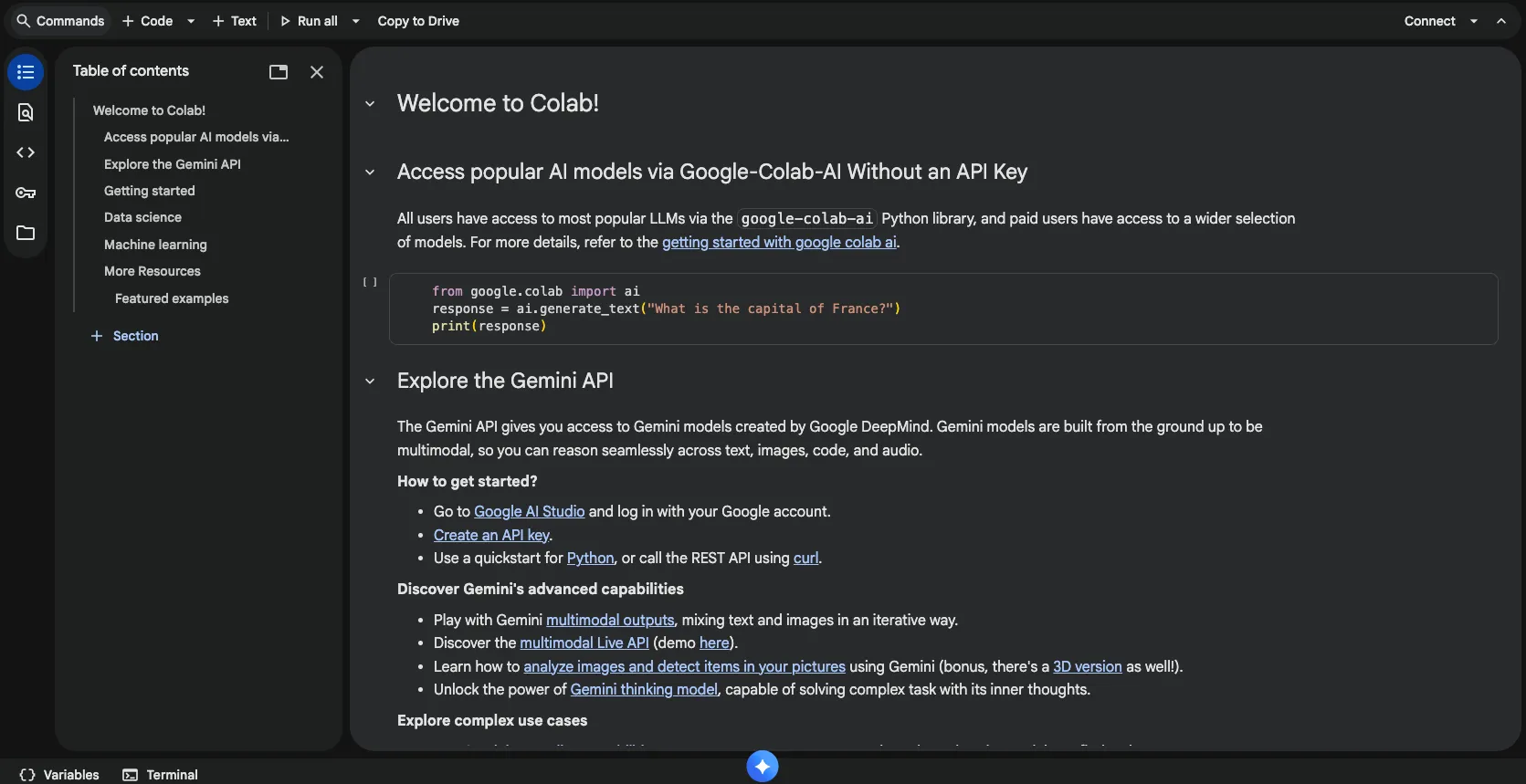Go to Explore the Gemini API in contents
Image resolution: width=1526 pixels, height=784 pixels.
(173, 164)
